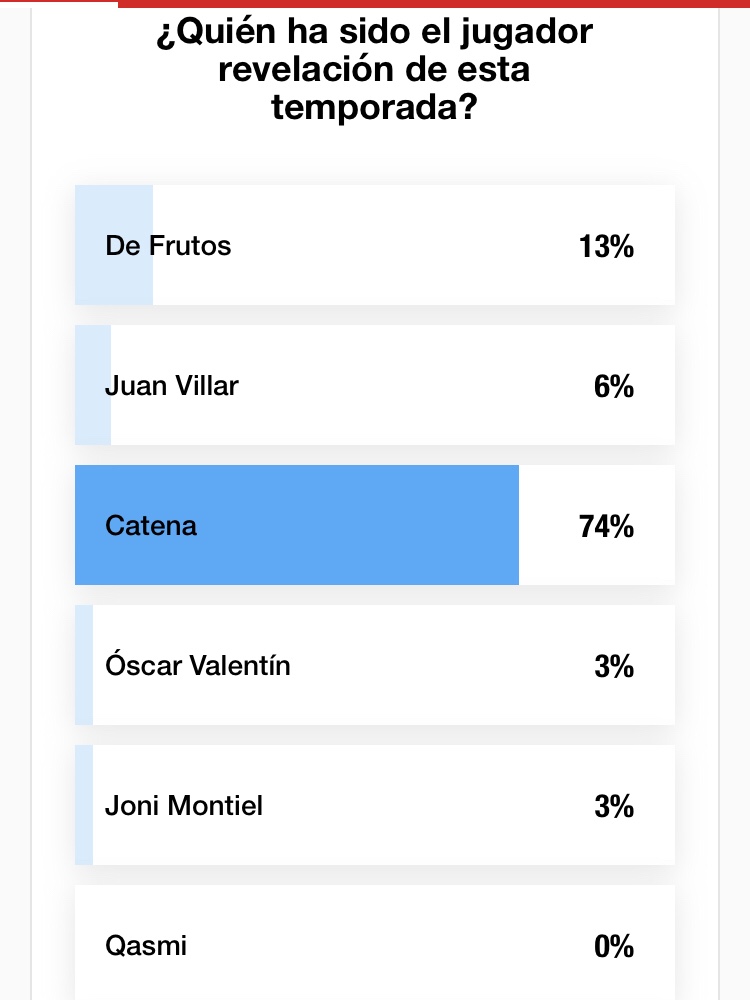
Task: Click the 0% result for Qasmi
Action: [x=613, y=946]
